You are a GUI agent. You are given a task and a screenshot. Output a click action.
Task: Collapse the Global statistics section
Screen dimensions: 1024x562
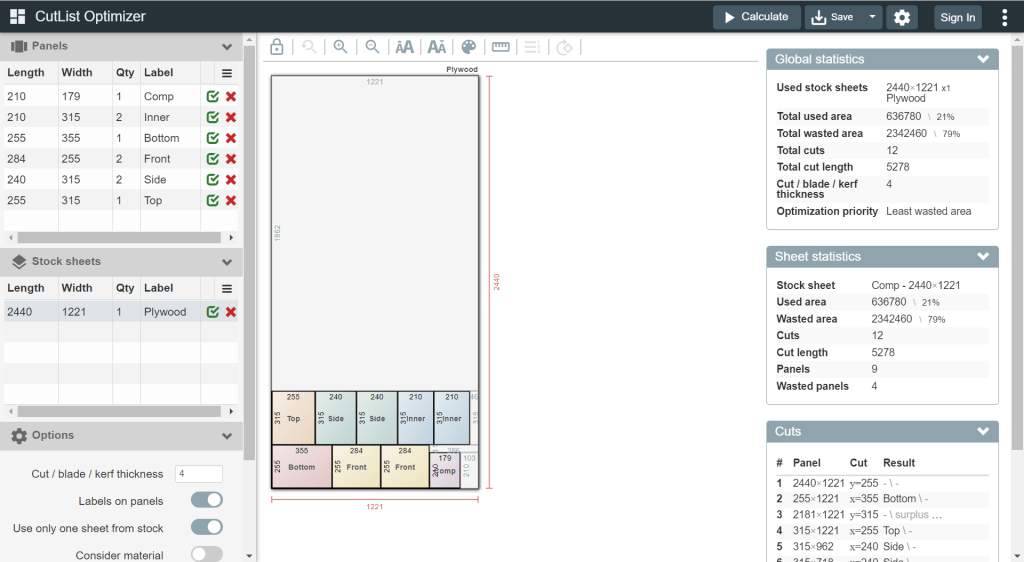(982, 60)
